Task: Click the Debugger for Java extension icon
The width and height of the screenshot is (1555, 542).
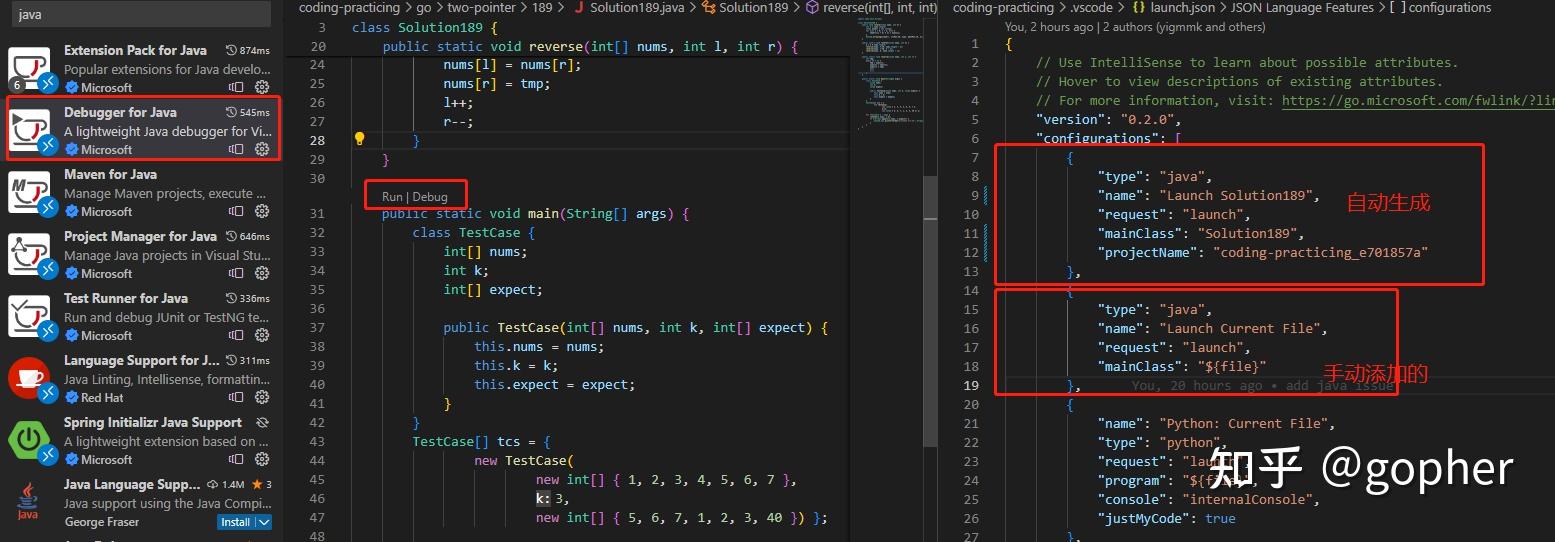Action: click(29, 130)
